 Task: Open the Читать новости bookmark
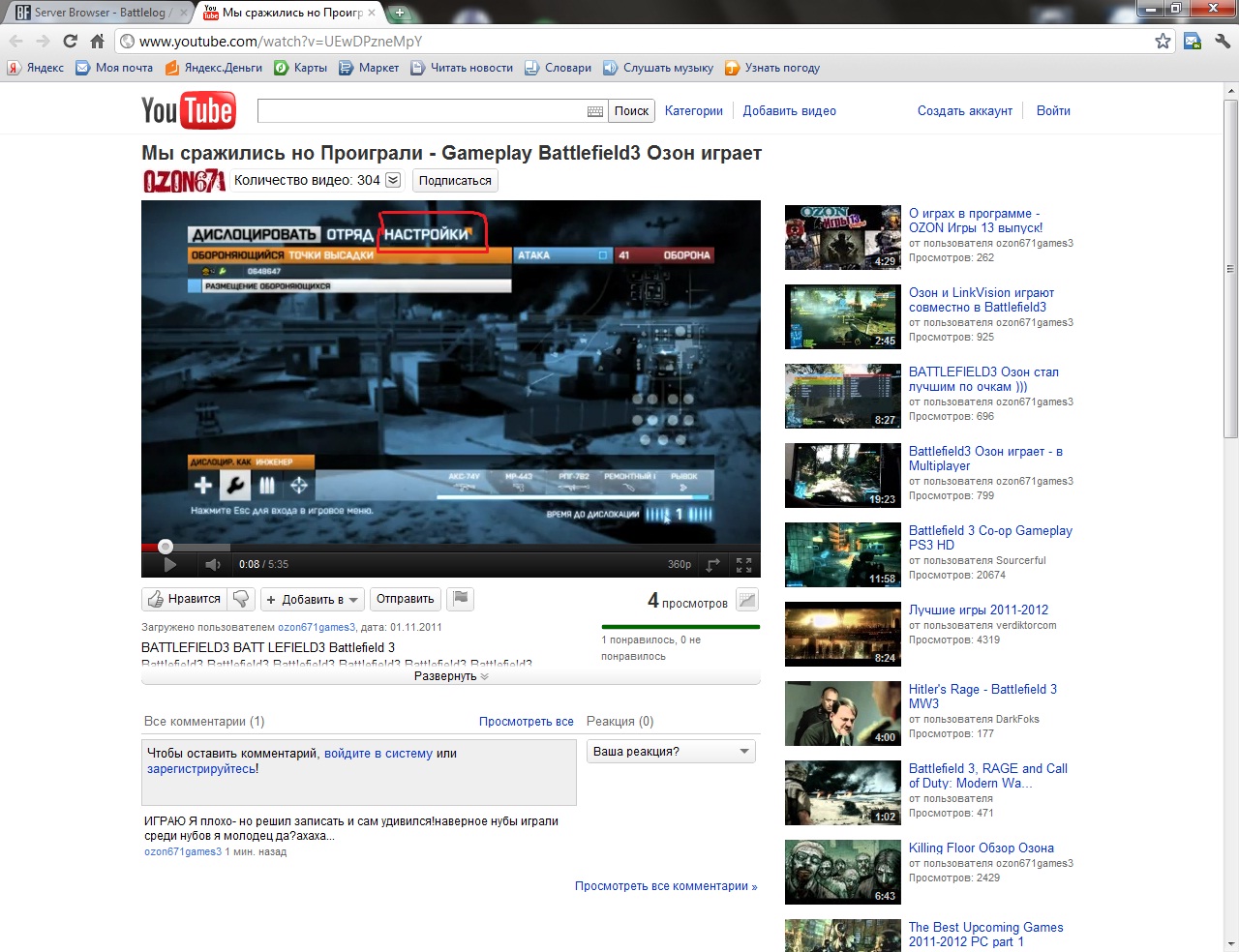tap(462, 68)
